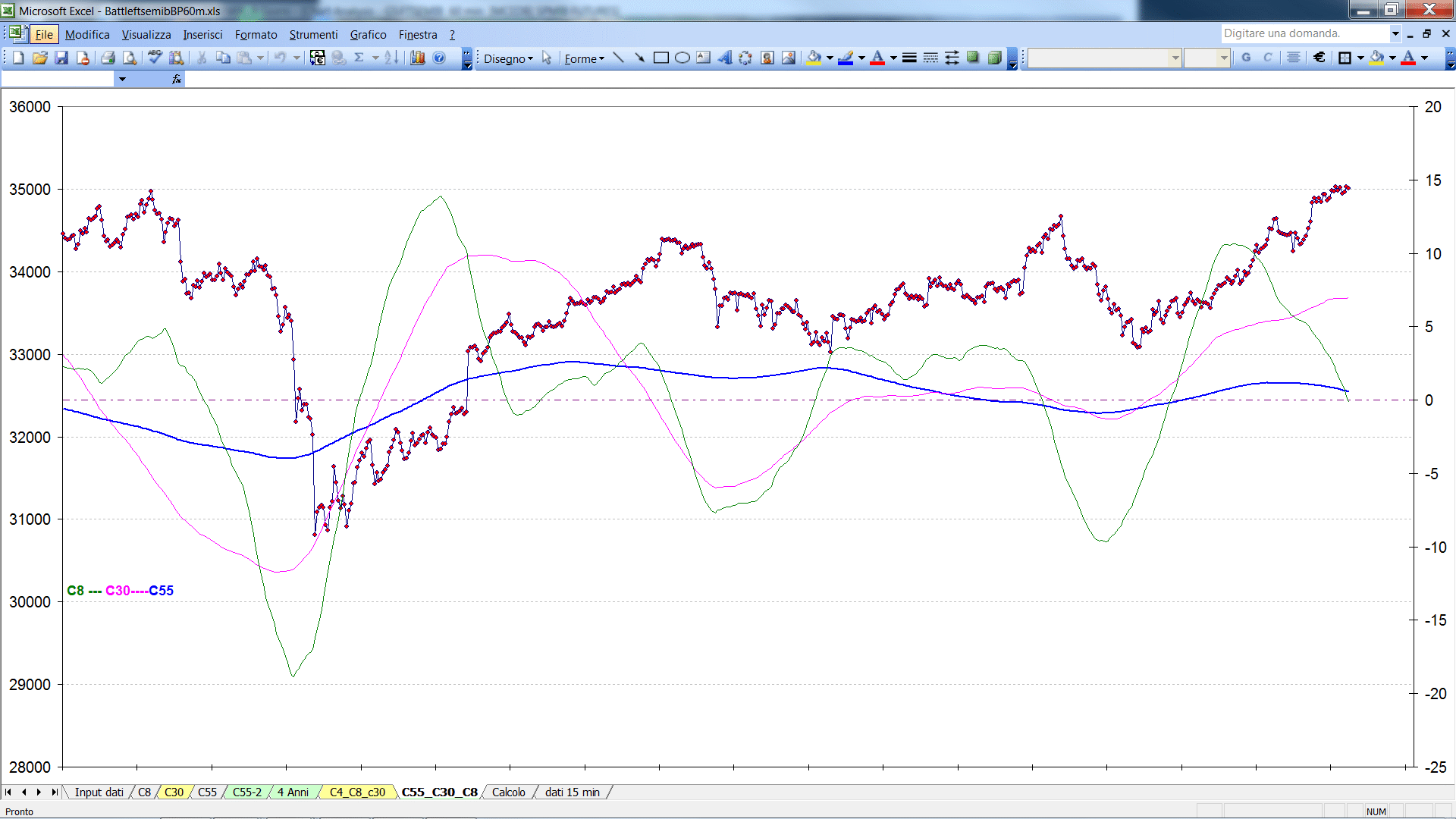Screen dimensions: 1456x819
Task: Click the formatting Font Color red swatch
Action: point(1408,58)
